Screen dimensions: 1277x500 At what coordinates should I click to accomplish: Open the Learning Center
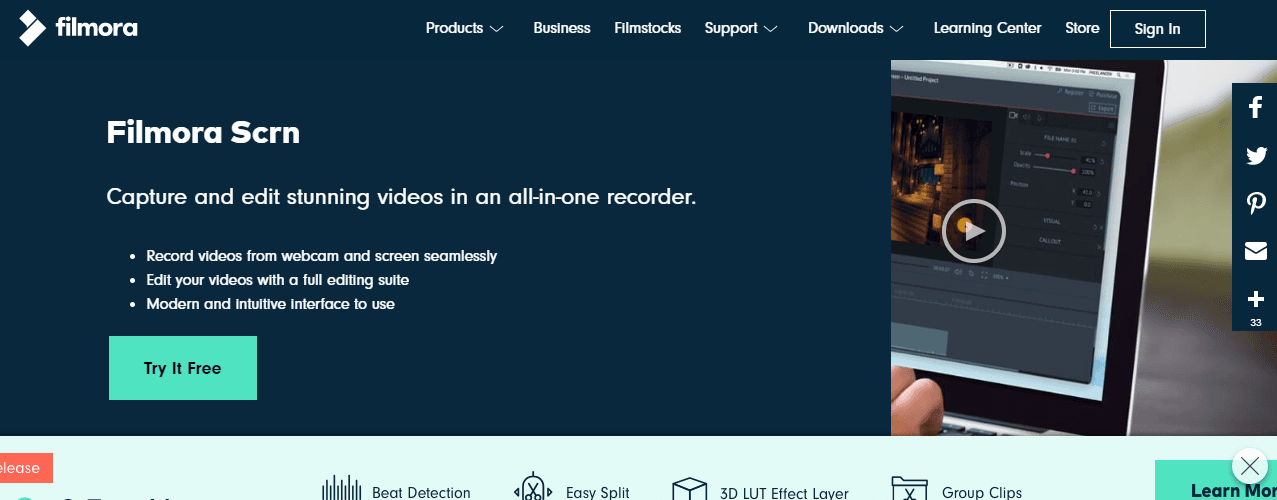pyautogui.click(x=987, y=28)
